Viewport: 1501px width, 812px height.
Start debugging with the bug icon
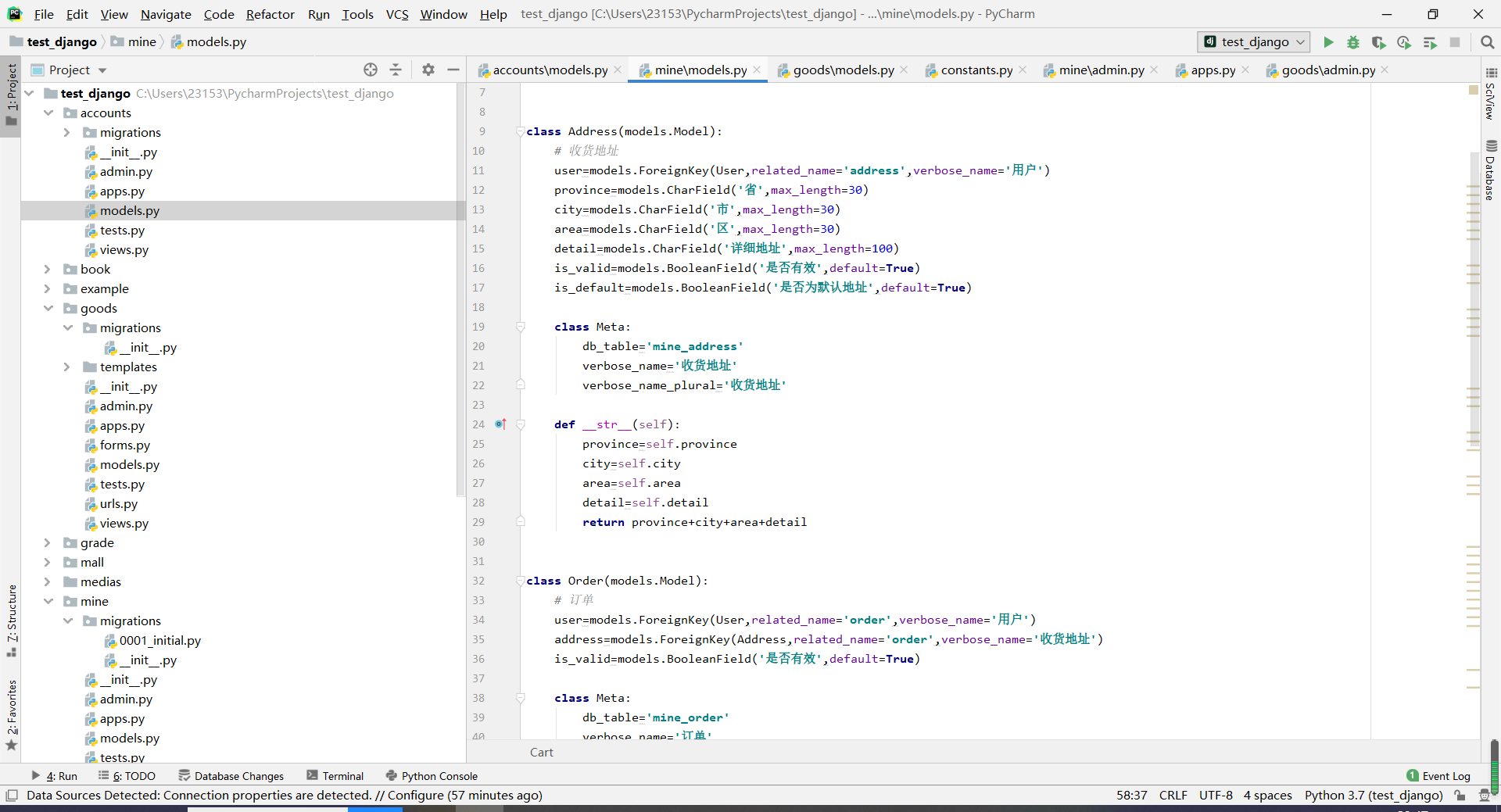[x=1353, y=42]
